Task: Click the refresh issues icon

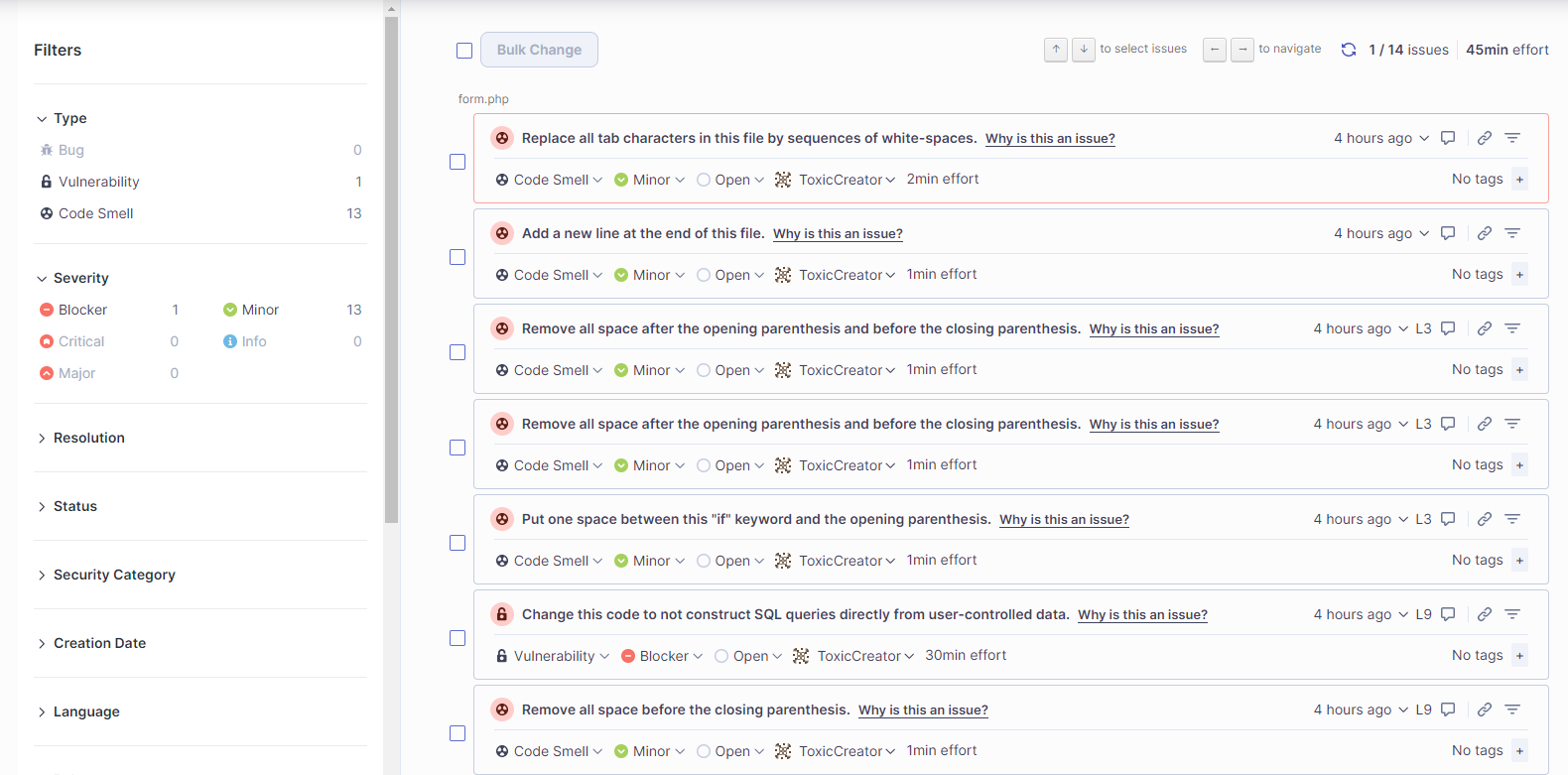Action: (x=1349, y=50)
